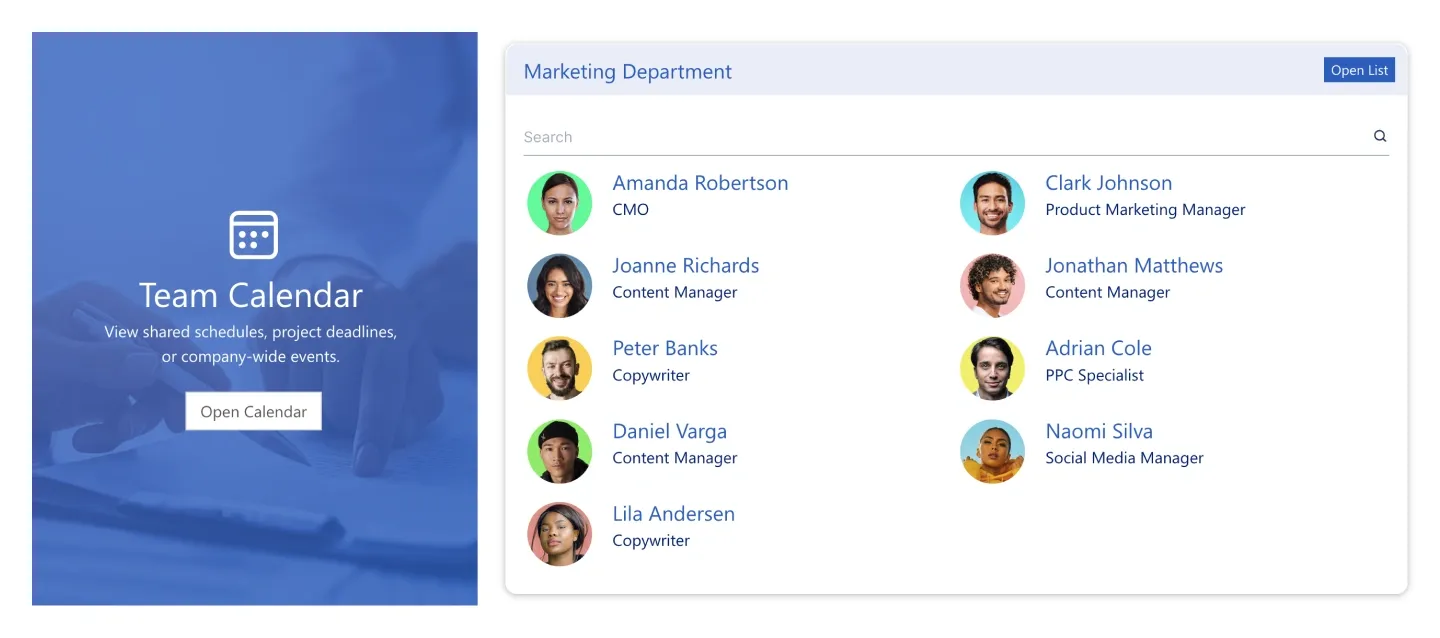The width and height of the screenshot is (1440, 638).
Task: Open Naomi Silva's profile link
Action: (1099, 431)
